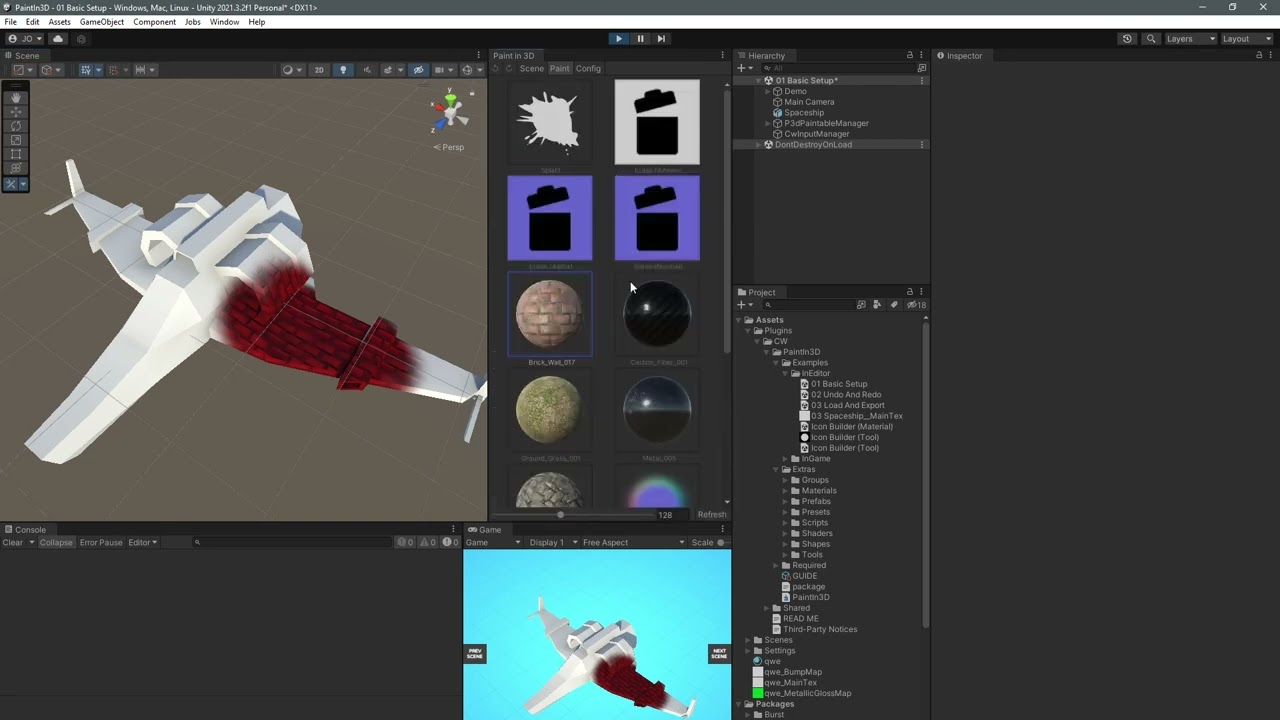Click the Hierarchy search field
This screenshot has width=1280, height=720.
pos(836,68)
